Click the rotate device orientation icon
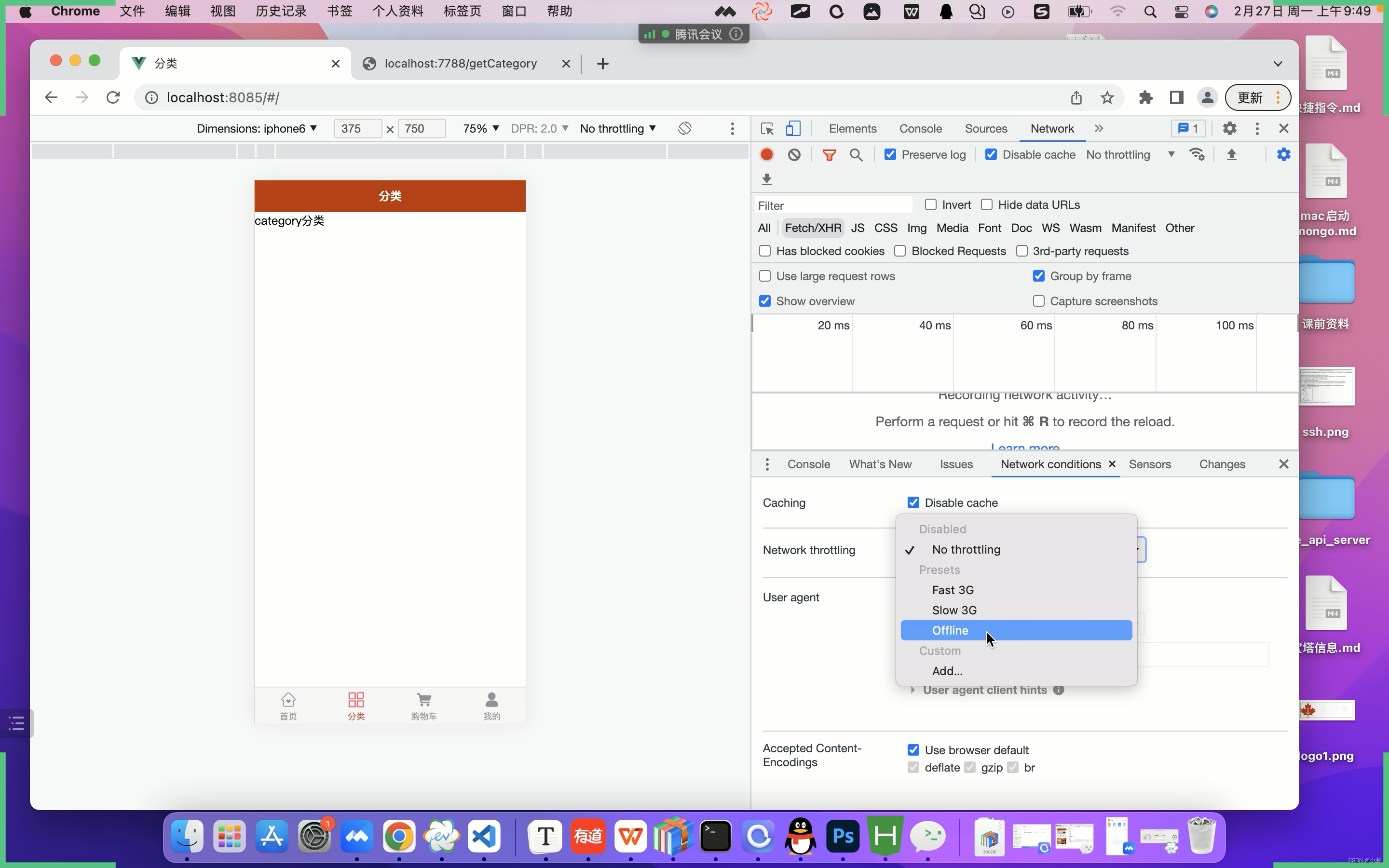This screenshot has width=1389, height=868. [x=684, y=129]
